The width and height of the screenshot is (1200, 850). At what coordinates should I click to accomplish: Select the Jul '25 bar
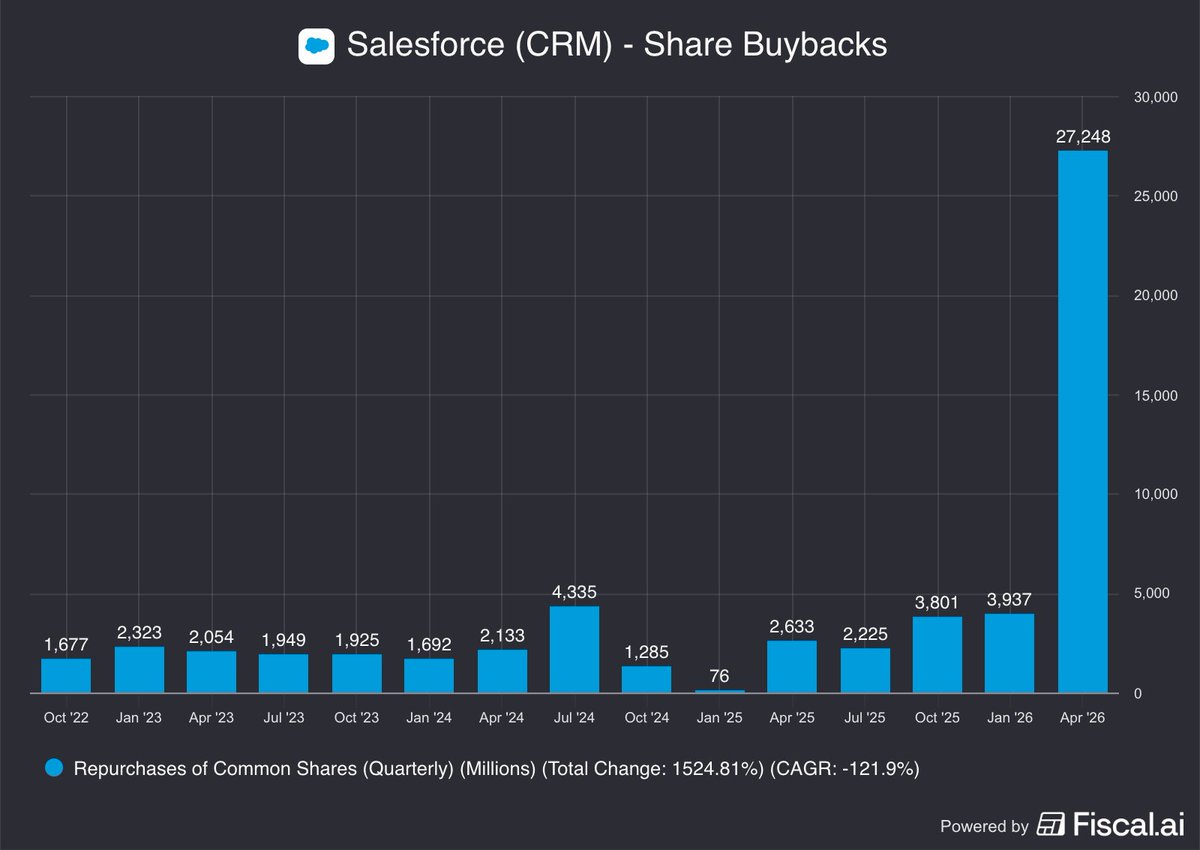865,671
